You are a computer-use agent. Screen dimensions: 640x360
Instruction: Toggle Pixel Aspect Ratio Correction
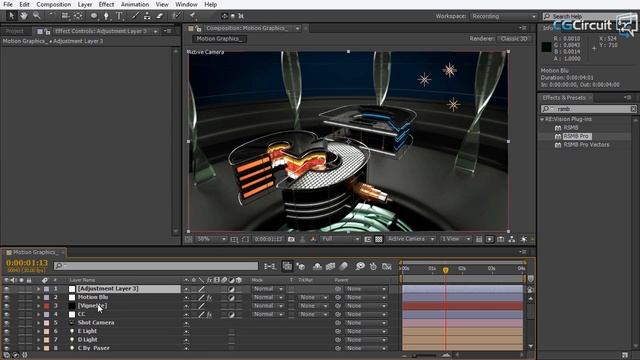point(479,239)
